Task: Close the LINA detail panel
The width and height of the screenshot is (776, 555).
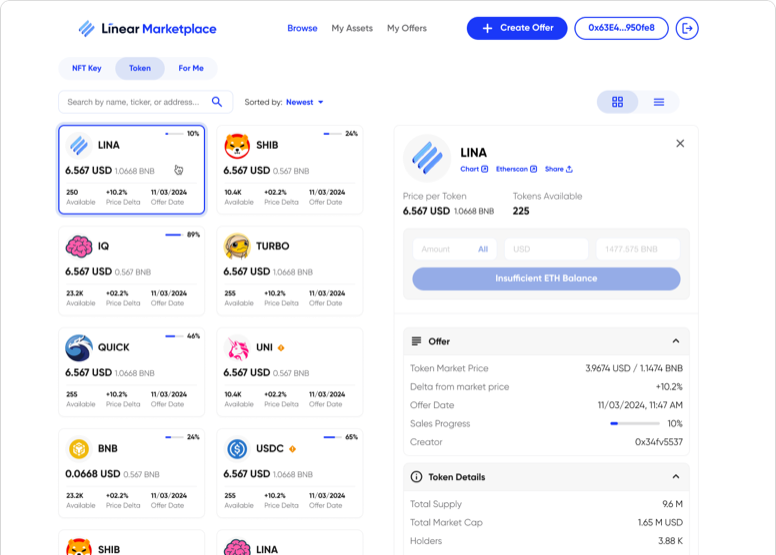Action: (680, 144)
